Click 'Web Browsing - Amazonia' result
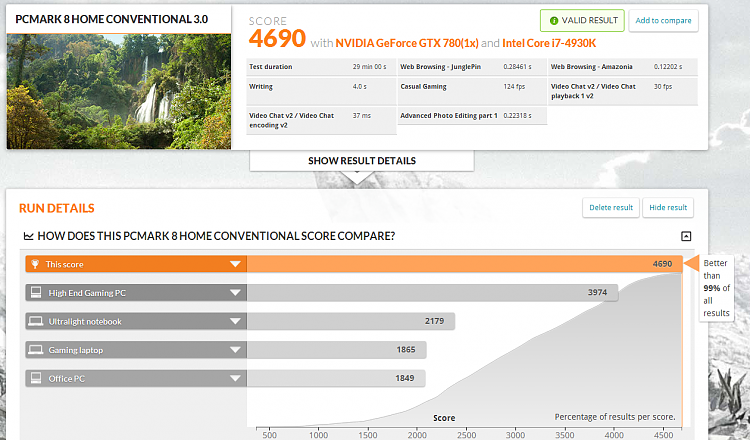This screenshot has width=750, height=440. tap(623, 66)
